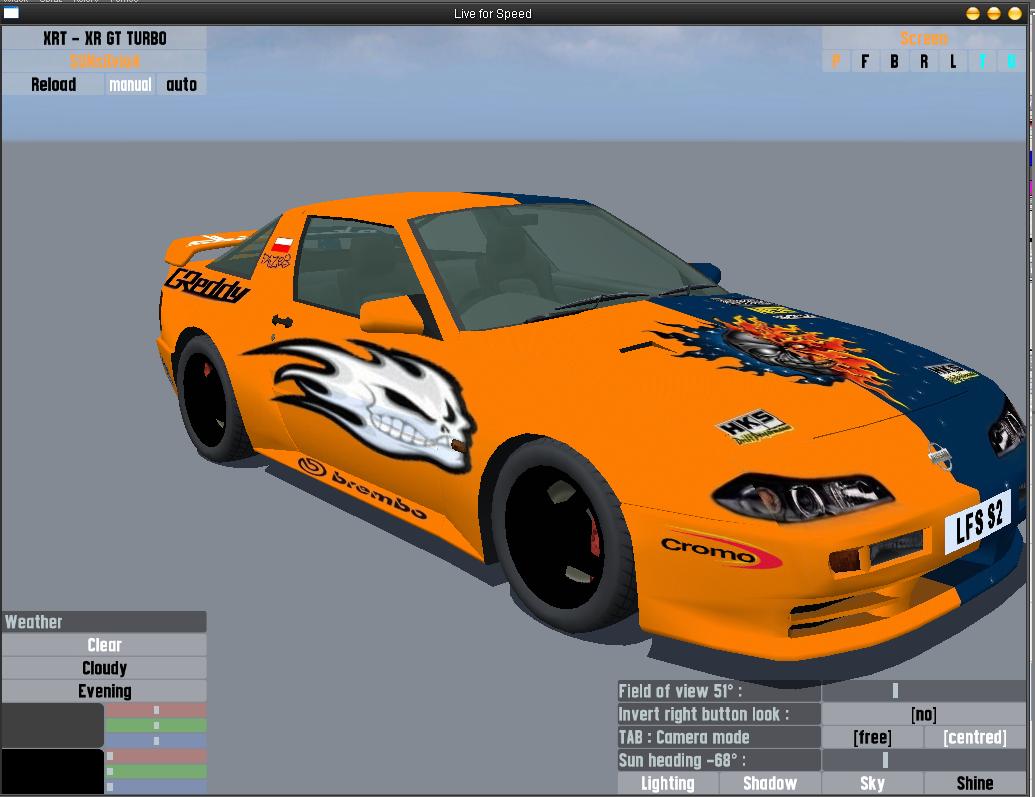Set camera mode to [centred]
The height and width of the screenshot is (797, 1035).
point(975,737)
